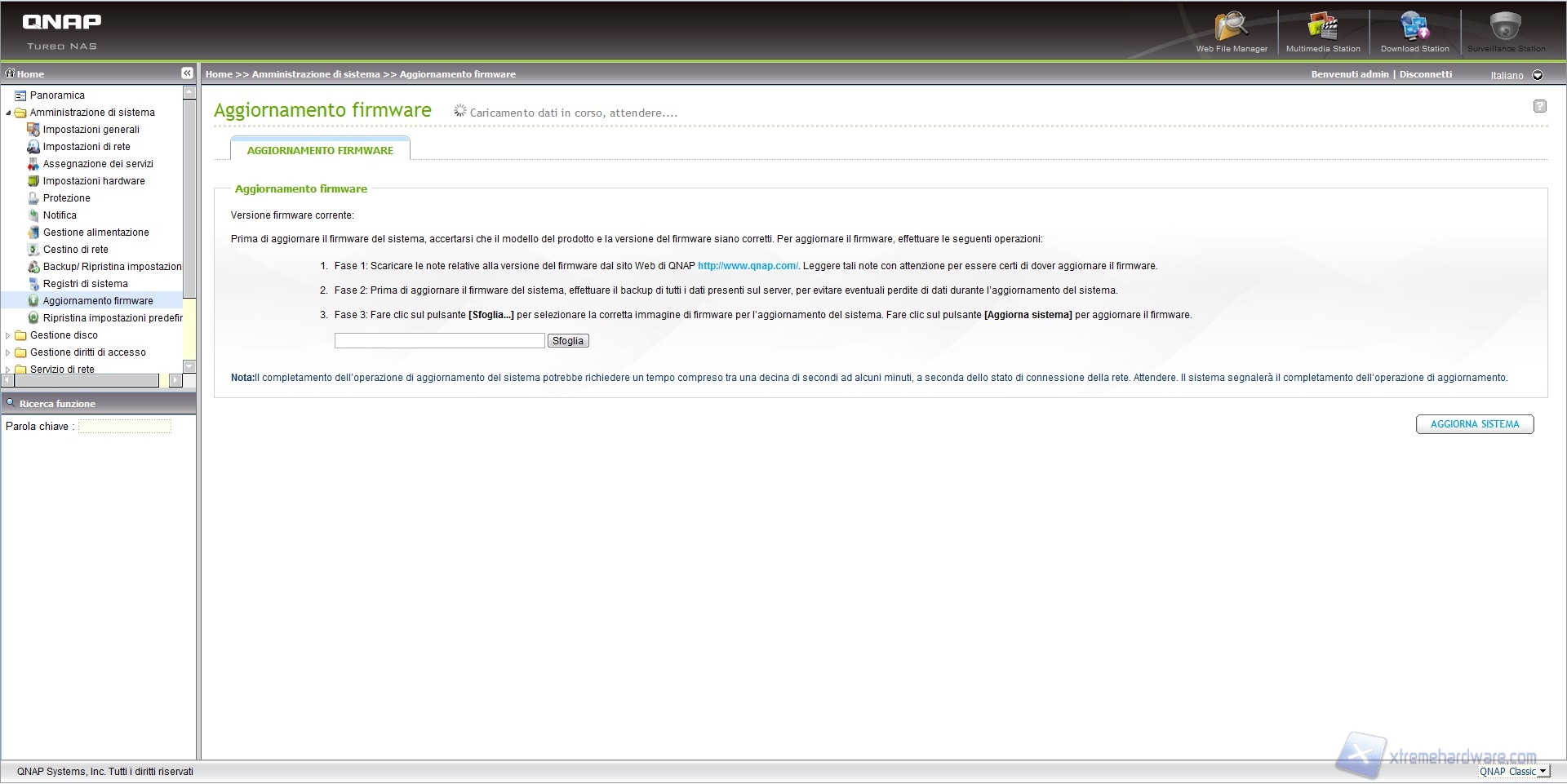Select the AGGIORNAMENTO FIRMWARE tab
This screenshot has width=1567, height=784.
[x=320, y=150]
